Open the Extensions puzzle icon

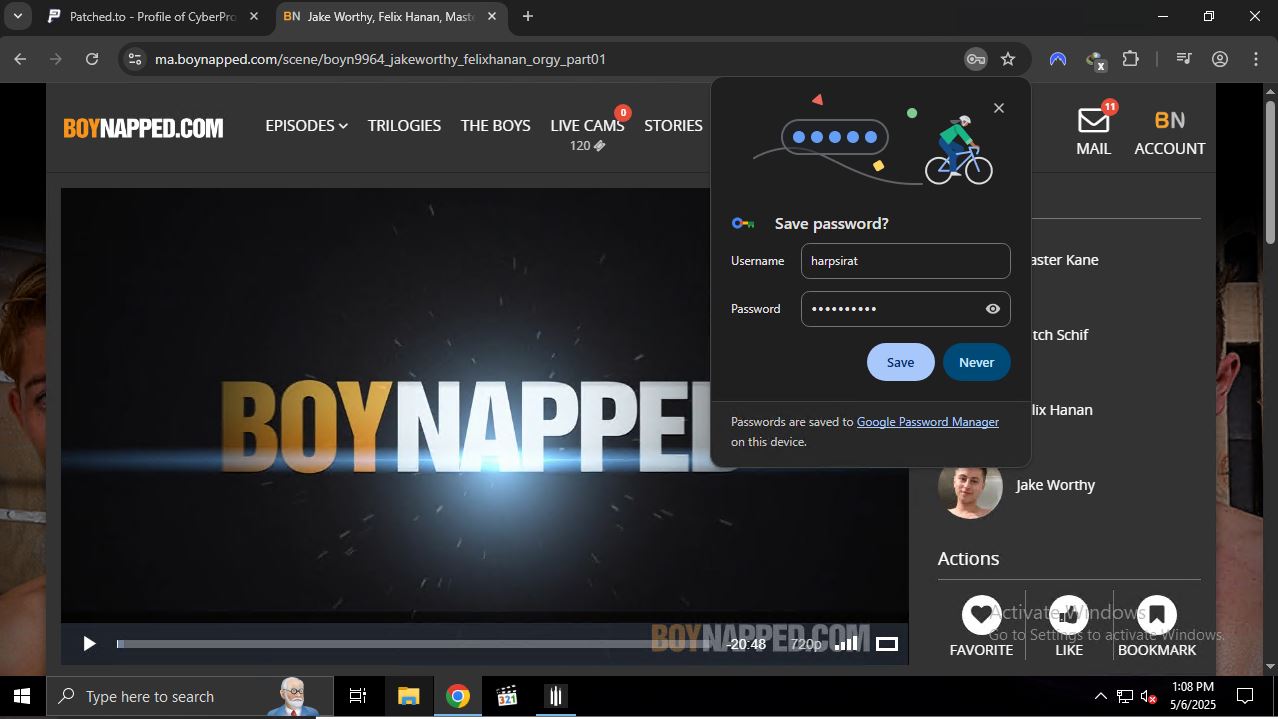[x=1131, y=59]
